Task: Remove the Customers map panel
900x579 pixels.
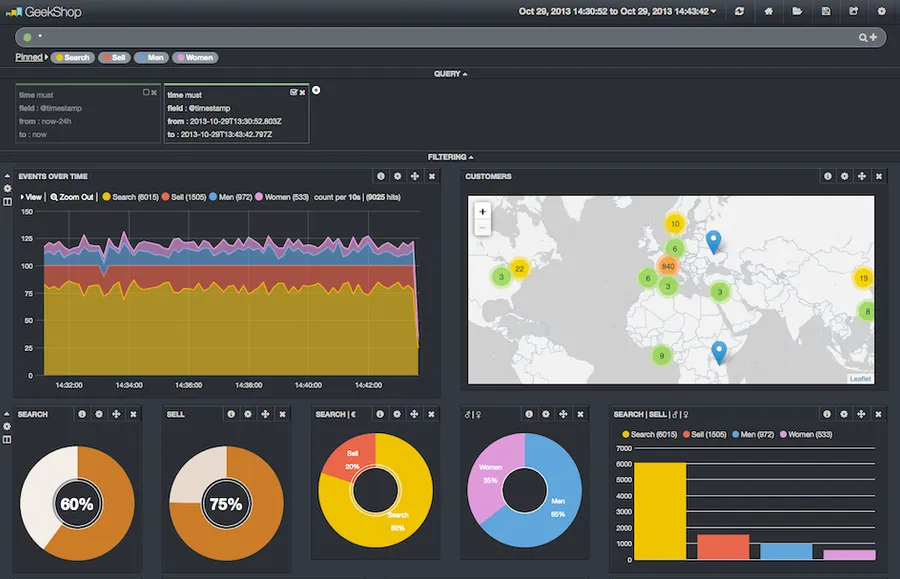Action: pos(879,176)
